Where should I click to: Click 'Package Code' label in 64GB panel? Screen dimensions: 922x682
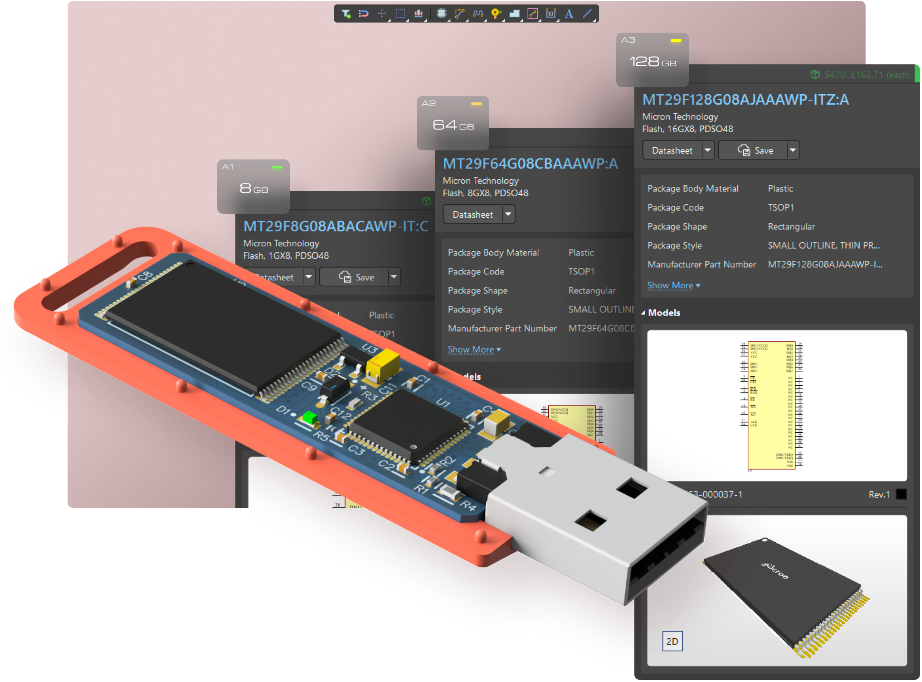coord(476,272)
